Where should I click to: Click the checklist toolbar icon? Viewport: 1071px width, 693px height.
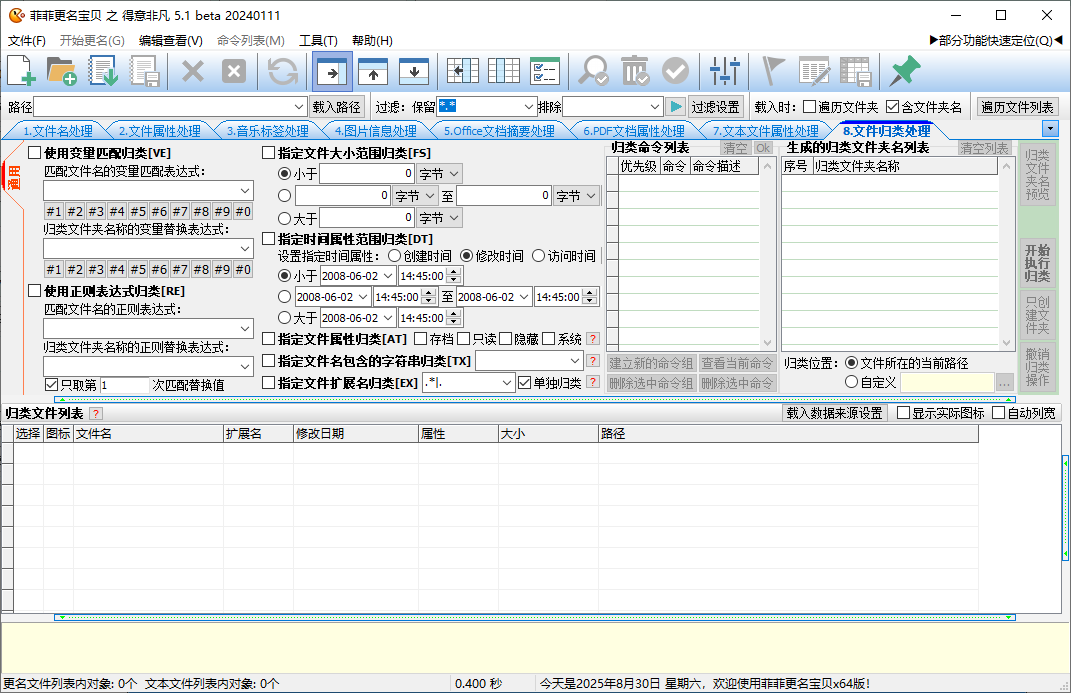(x=545, y=71)
